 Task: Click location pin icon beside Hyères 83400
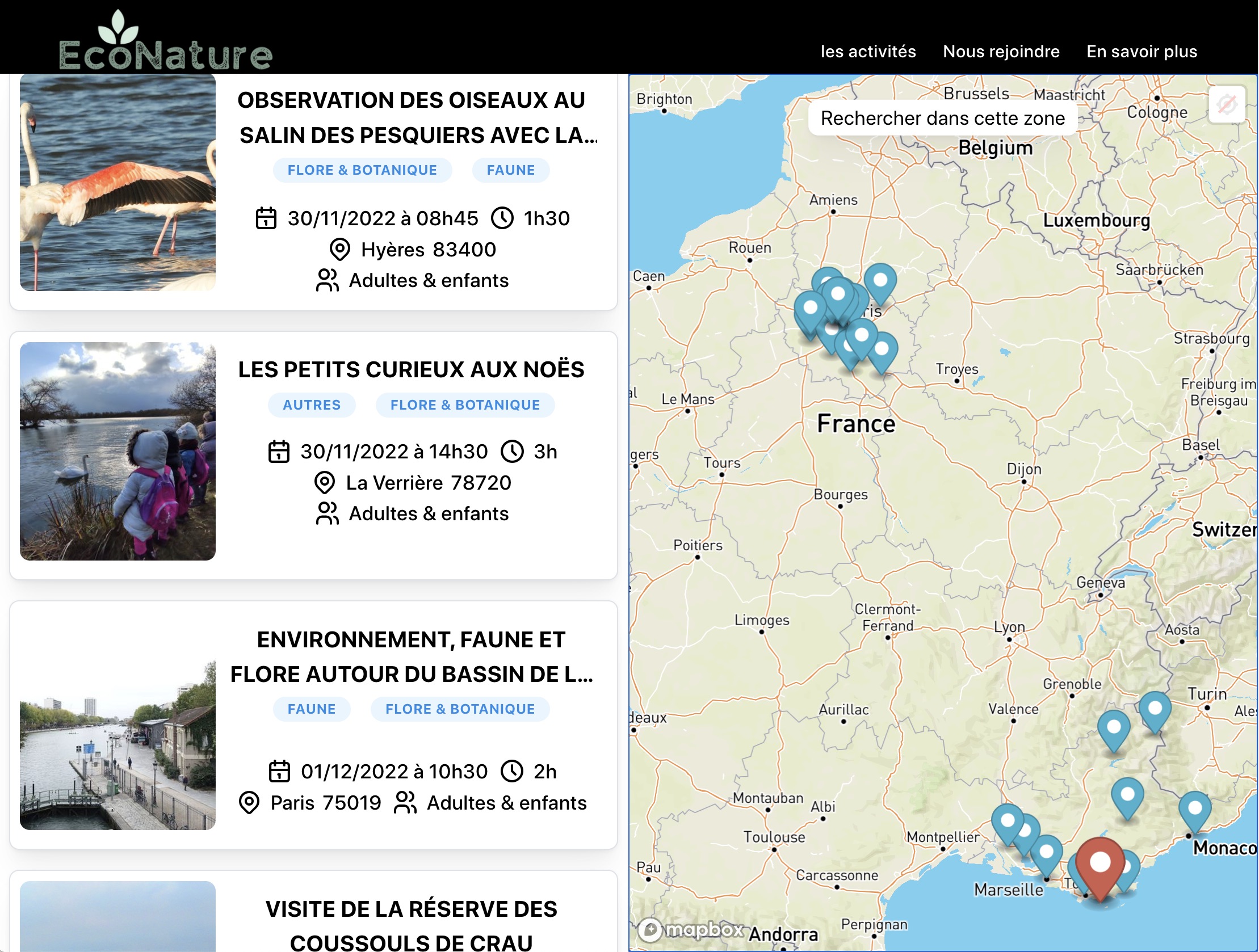[x=340, y=250]
